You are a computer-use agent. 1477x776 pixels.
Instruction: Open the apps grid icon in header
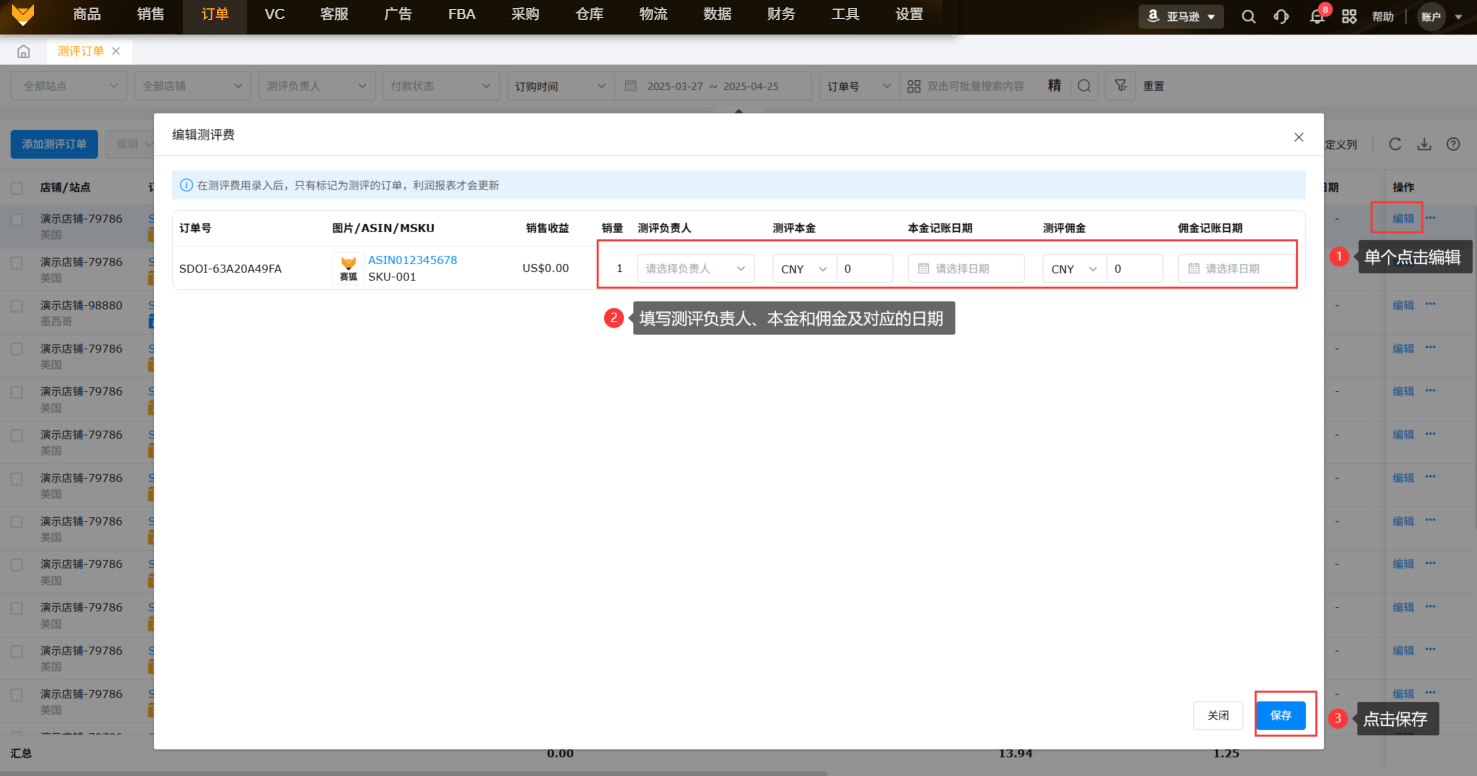[x=1349, y=17]
